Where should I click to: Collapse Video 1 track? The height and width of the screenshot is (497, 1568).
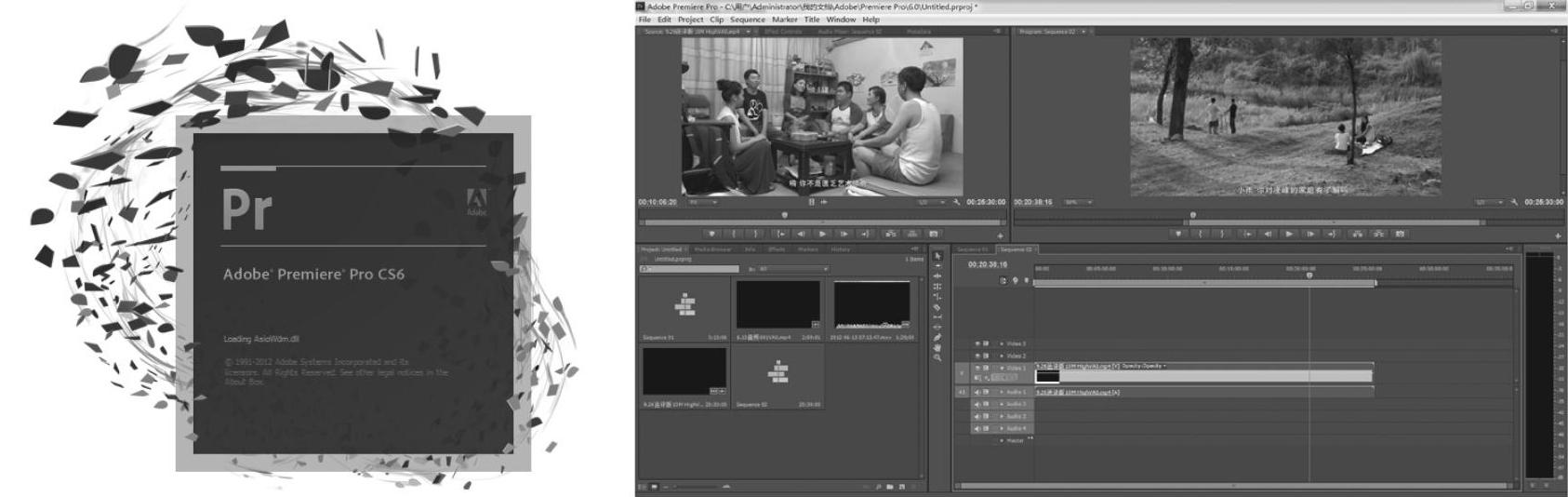(x=1002, y=368)
